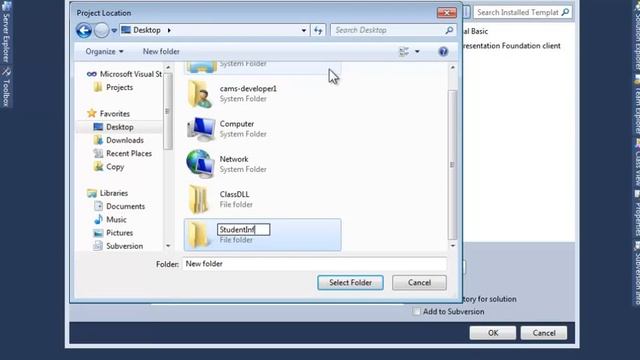Select Microsoft Visual Studio in navigation pane
Image resolution: width=640 pixels, height=360 pixels.
tap(124, 74)
